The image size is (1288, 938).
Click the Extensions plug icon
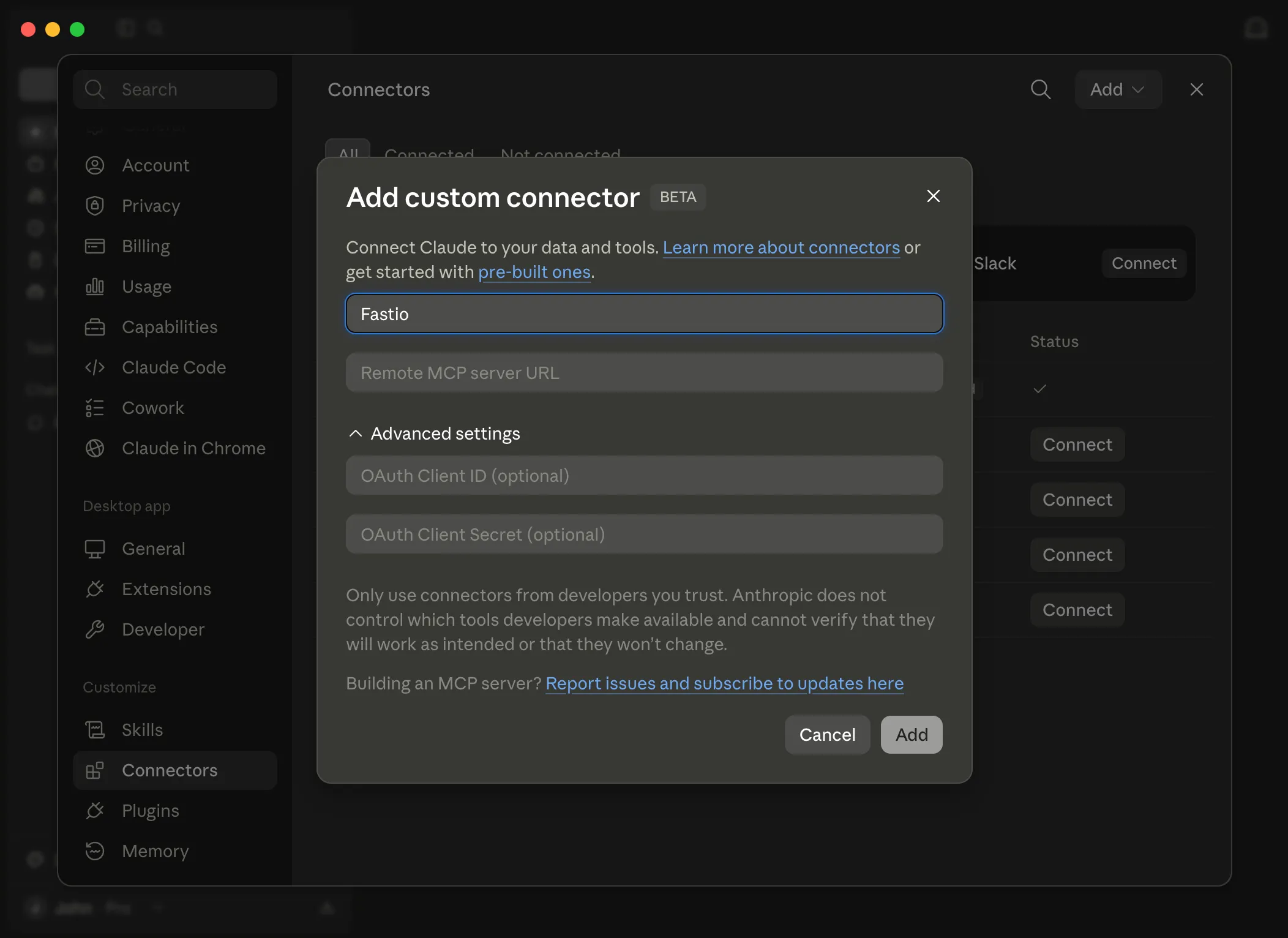point(95,589)
